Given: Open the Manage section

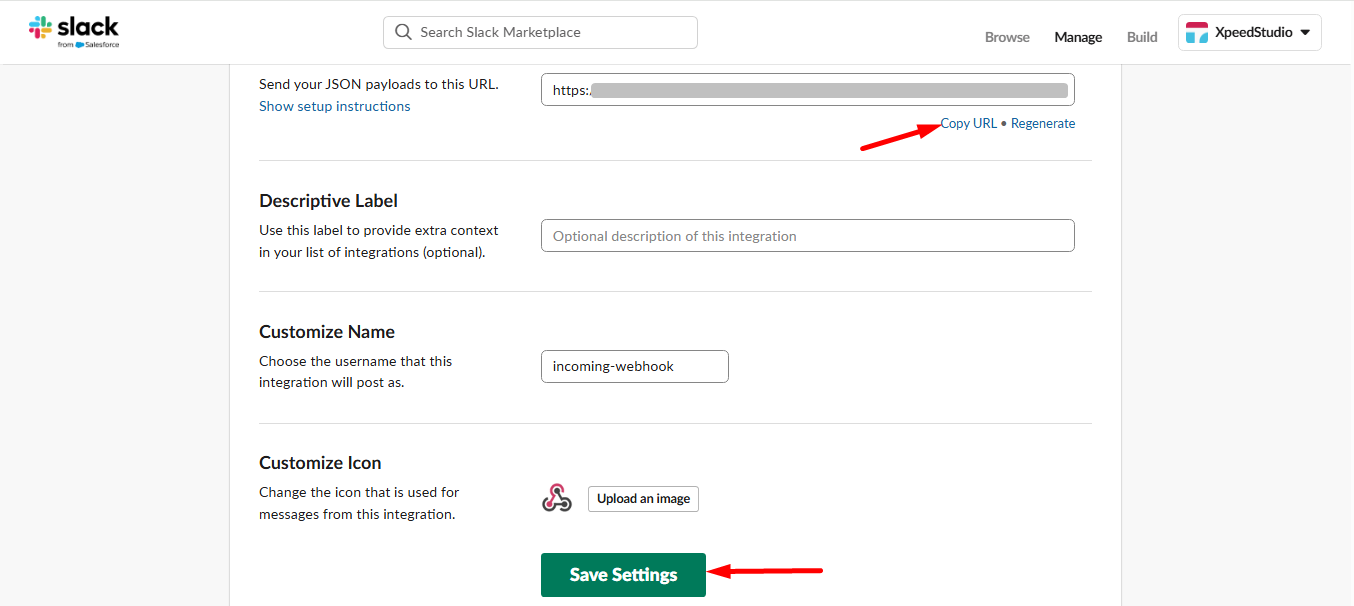Looking at the screenshot, I should pyautogui.click(x=1077, y=37).
